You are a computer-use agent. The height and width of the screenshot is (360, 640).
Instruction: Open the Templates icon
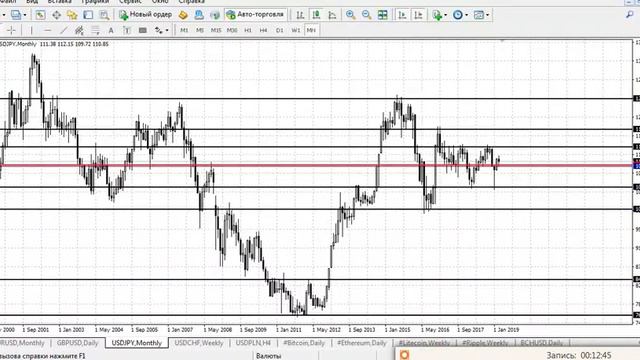pyautogui.click(x=478, y=15)
